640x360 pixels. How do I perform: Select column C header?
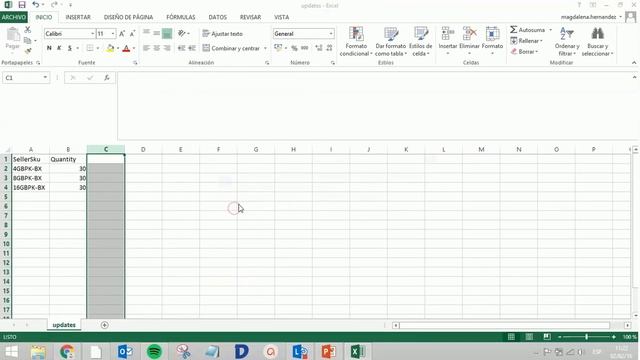point(106,149)
